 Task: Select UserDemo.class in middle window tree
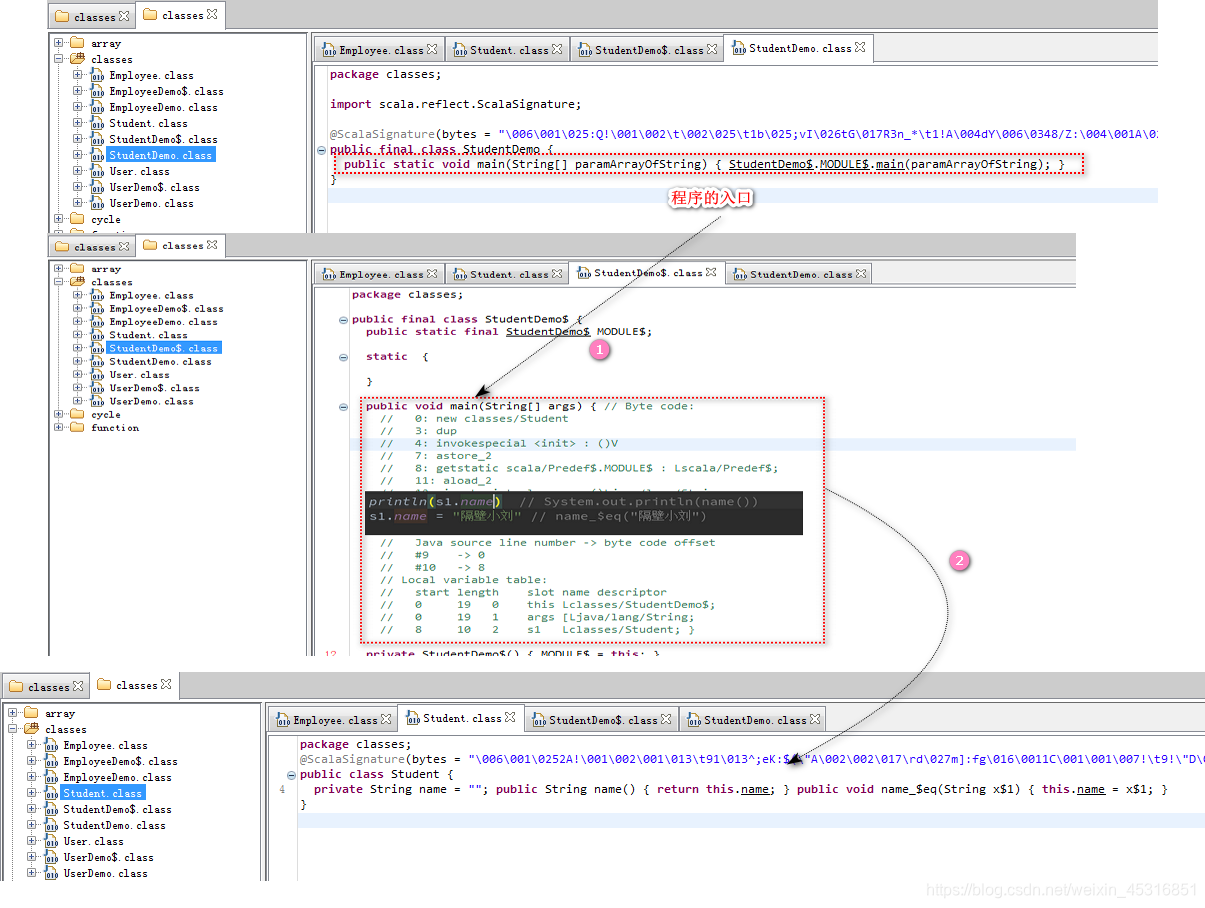pyautogui.click(x=151, y=401)
